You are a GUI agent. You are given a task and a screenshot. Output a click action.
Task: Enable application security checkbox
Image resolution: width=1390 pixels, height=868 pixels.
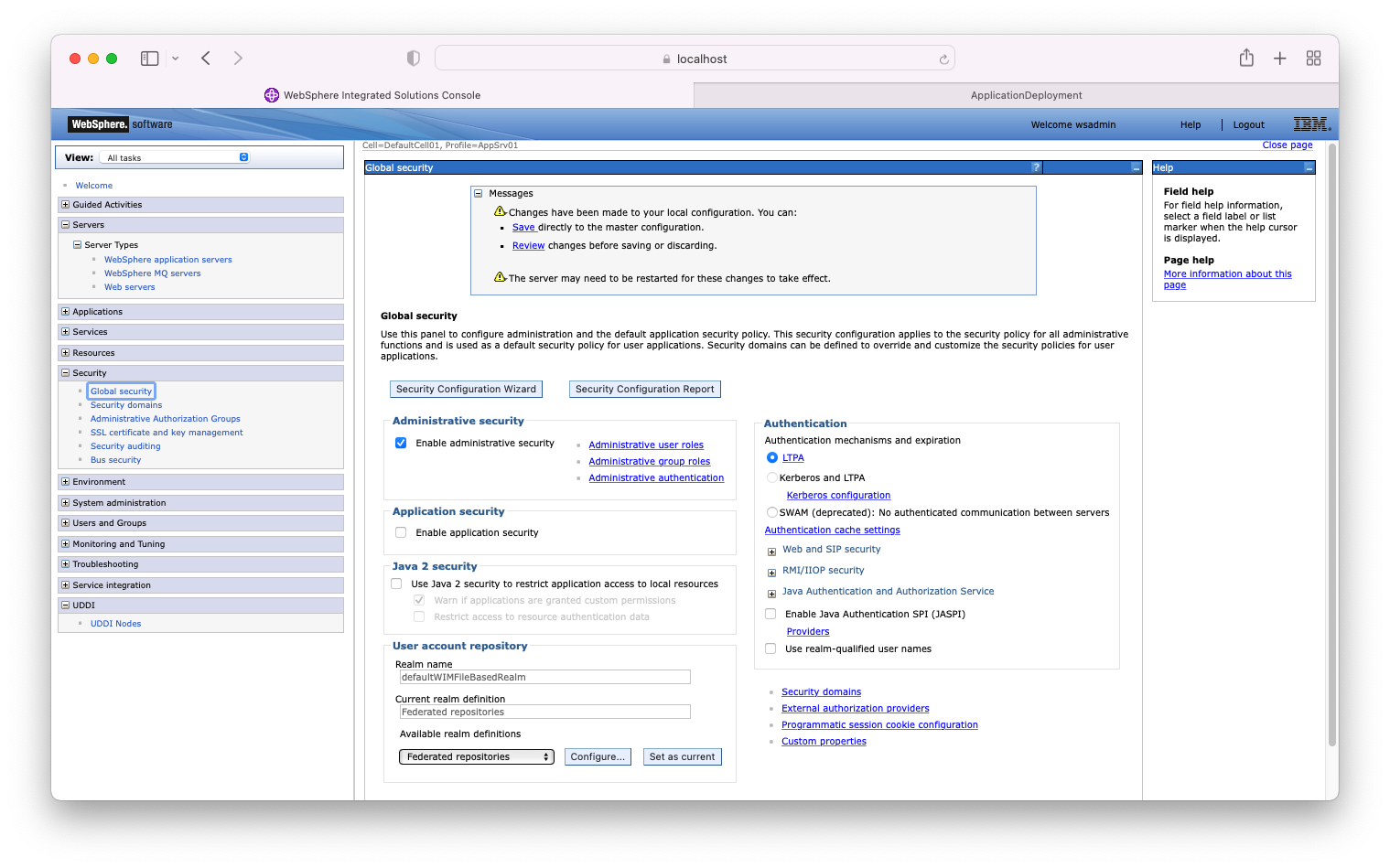point(401,532)
